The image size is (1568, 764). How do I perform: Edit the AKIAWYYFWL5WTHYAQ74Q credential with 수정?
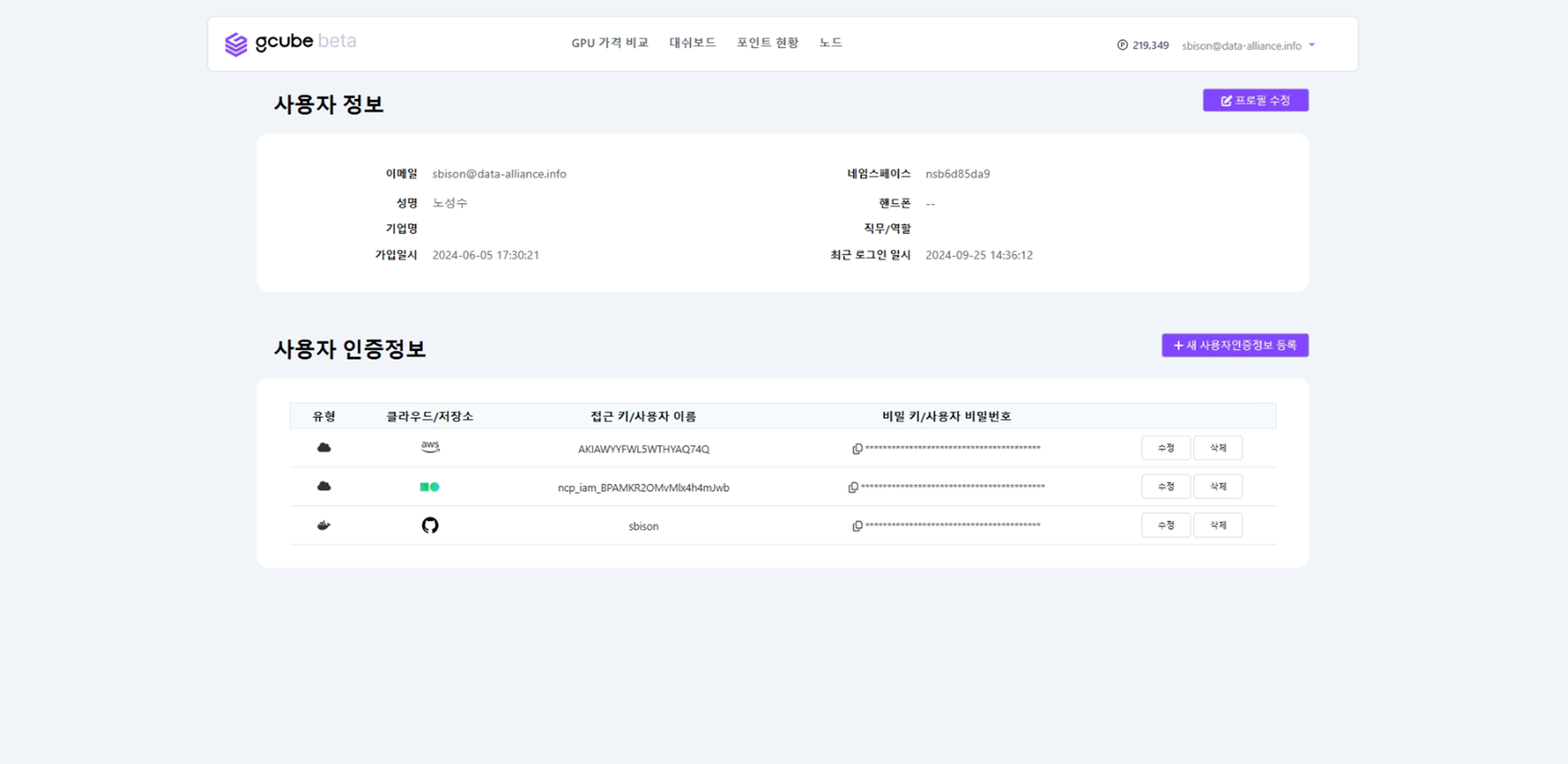pyautogui.click(x=1166, y=448)
